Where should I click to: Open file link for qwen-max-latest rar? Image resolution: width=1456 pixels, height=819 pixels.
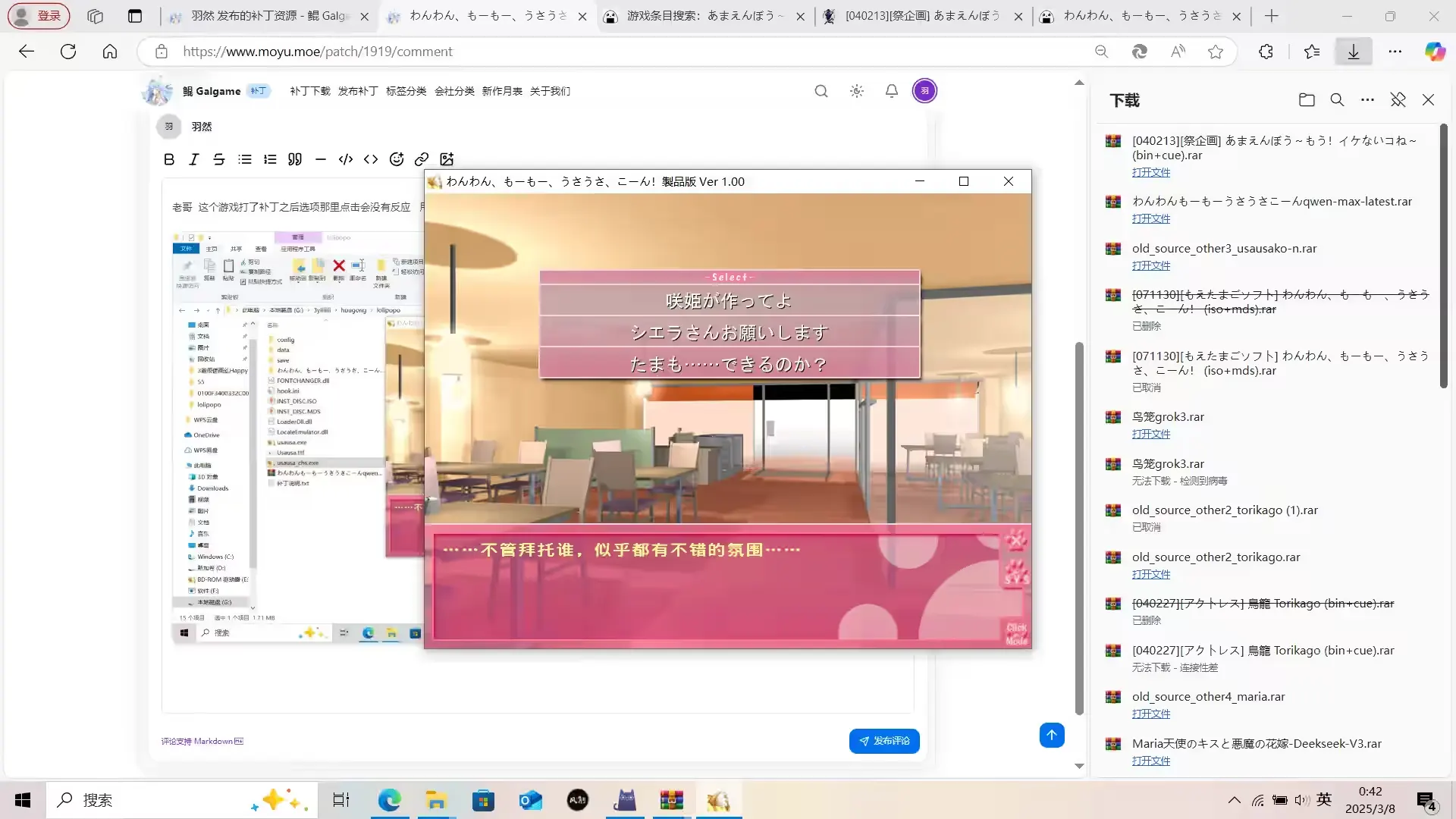pos(1150,218)
